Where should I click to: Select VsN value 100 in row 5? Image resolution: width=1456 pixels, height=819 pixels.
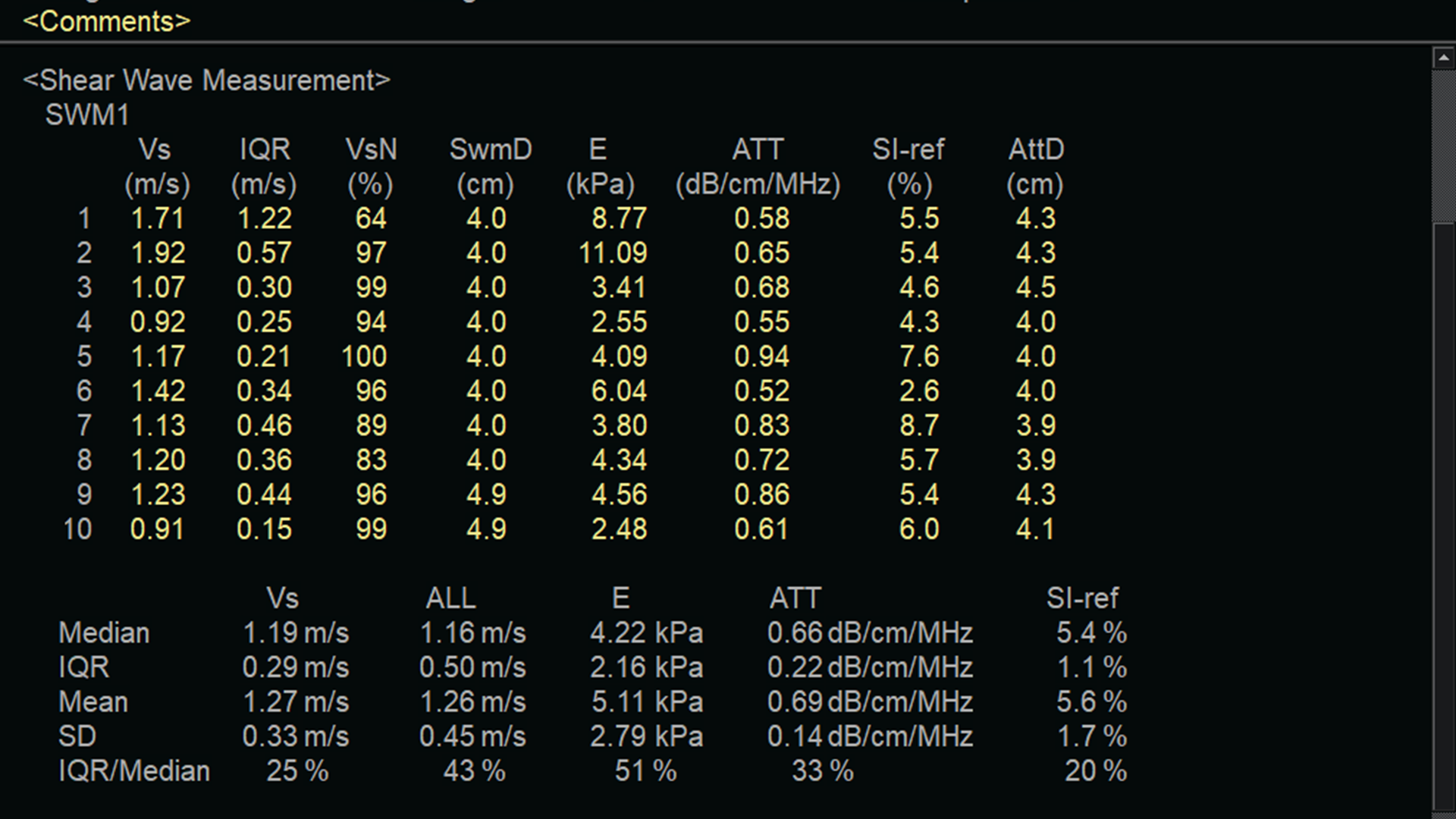click(x=364, y=357)
